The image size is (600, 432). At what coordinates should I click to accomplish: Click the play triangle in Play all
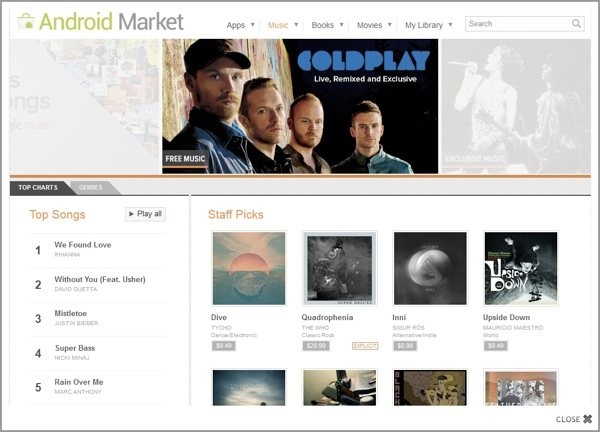131,214
